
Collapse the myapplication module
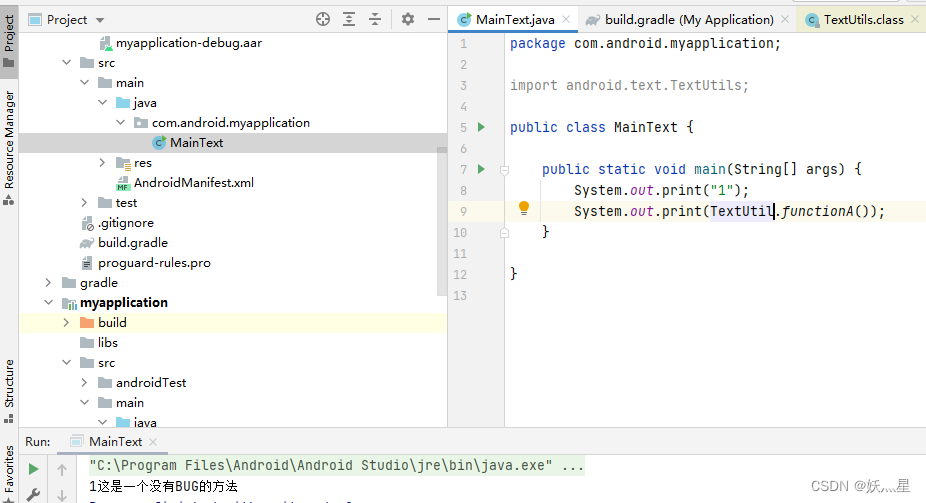tap(48, 302)
